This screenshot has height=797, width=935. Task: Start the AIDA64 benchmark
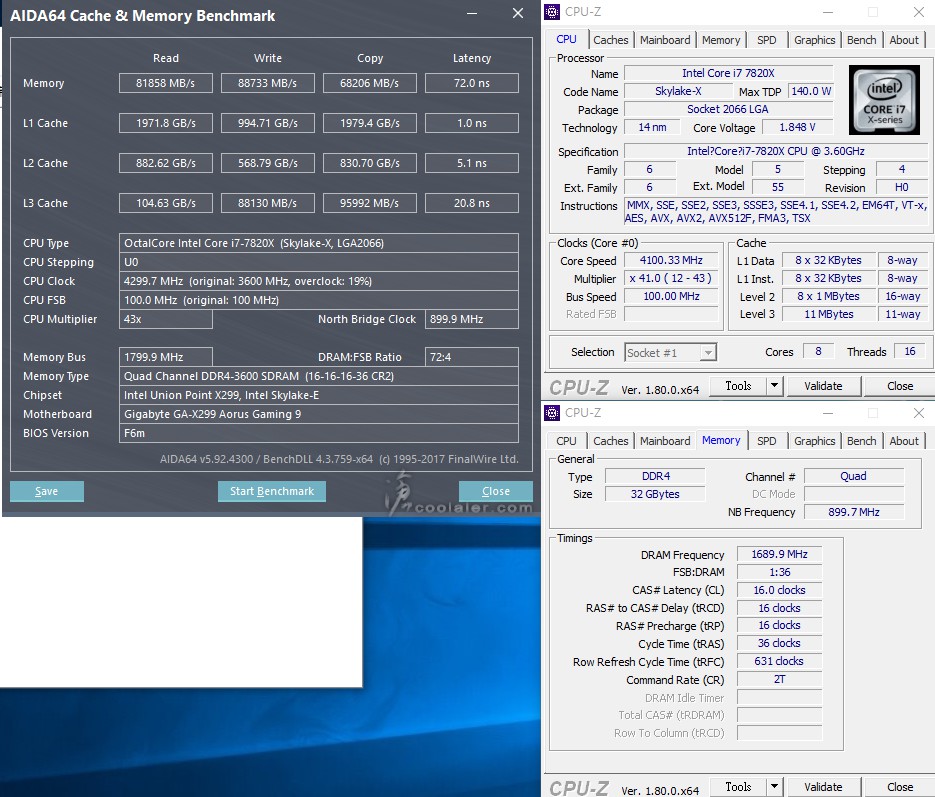[x=272, y=491]
